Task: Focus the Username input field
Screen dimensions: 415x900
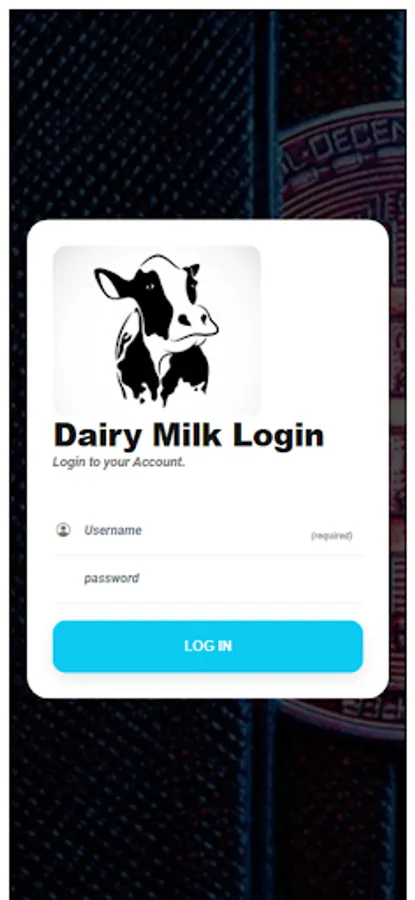Action: [208, 530]
